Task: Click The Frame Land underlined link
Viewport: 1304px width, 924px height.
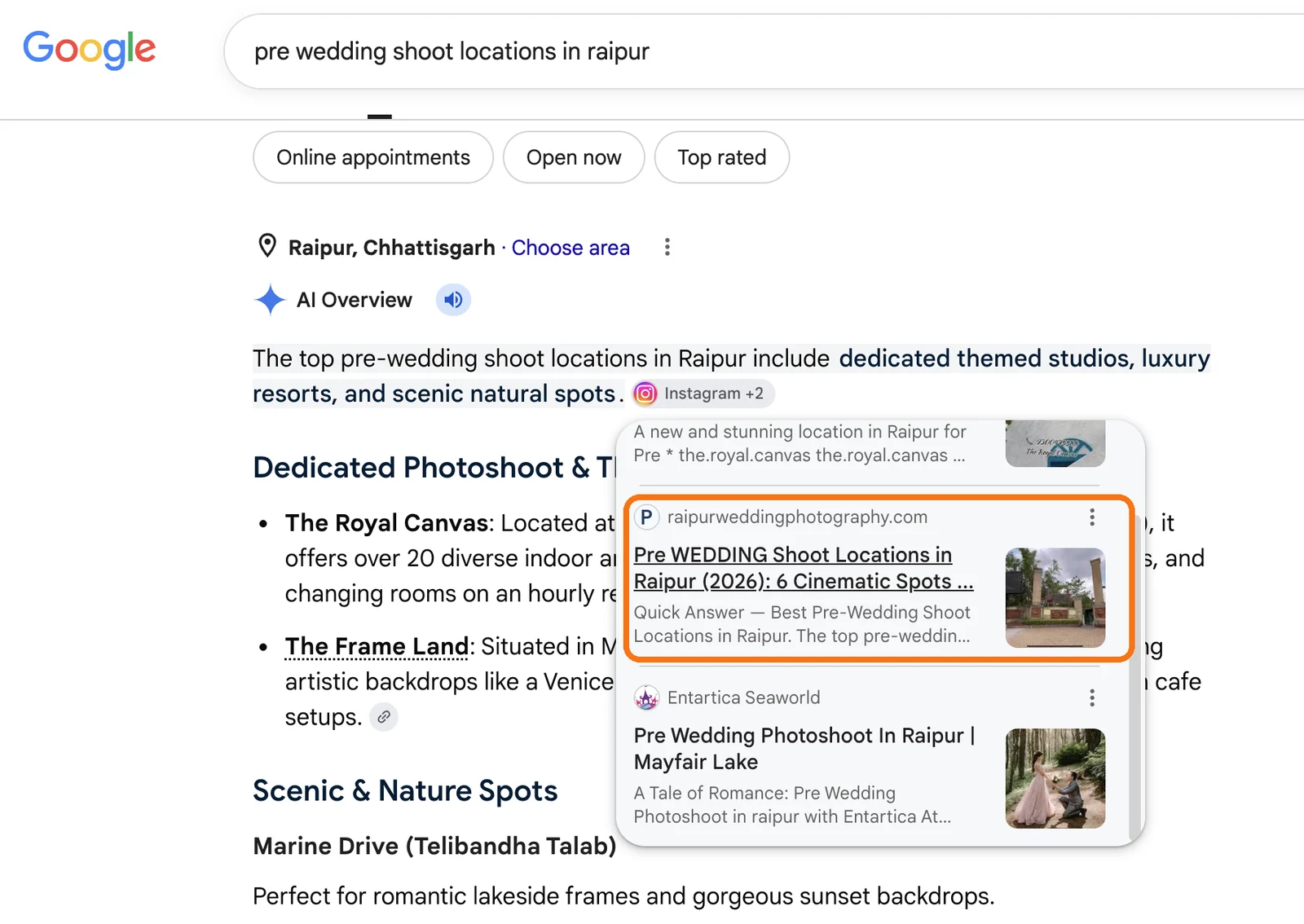Action: [377, 646]
